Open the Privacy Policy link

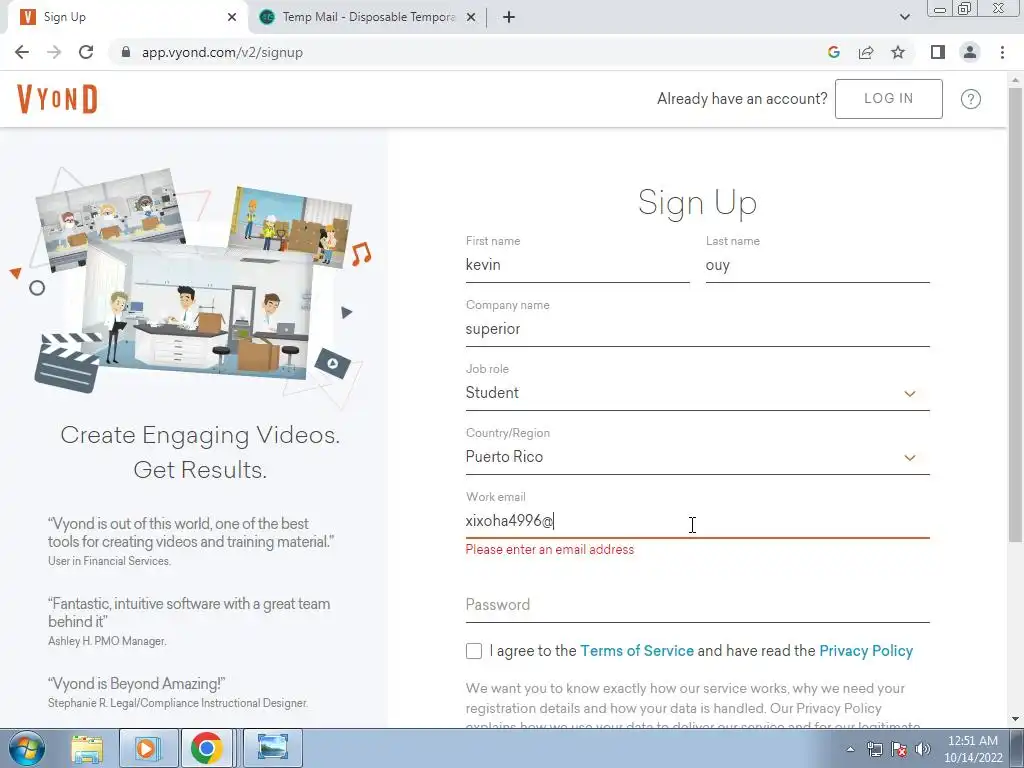click(866, 651)
